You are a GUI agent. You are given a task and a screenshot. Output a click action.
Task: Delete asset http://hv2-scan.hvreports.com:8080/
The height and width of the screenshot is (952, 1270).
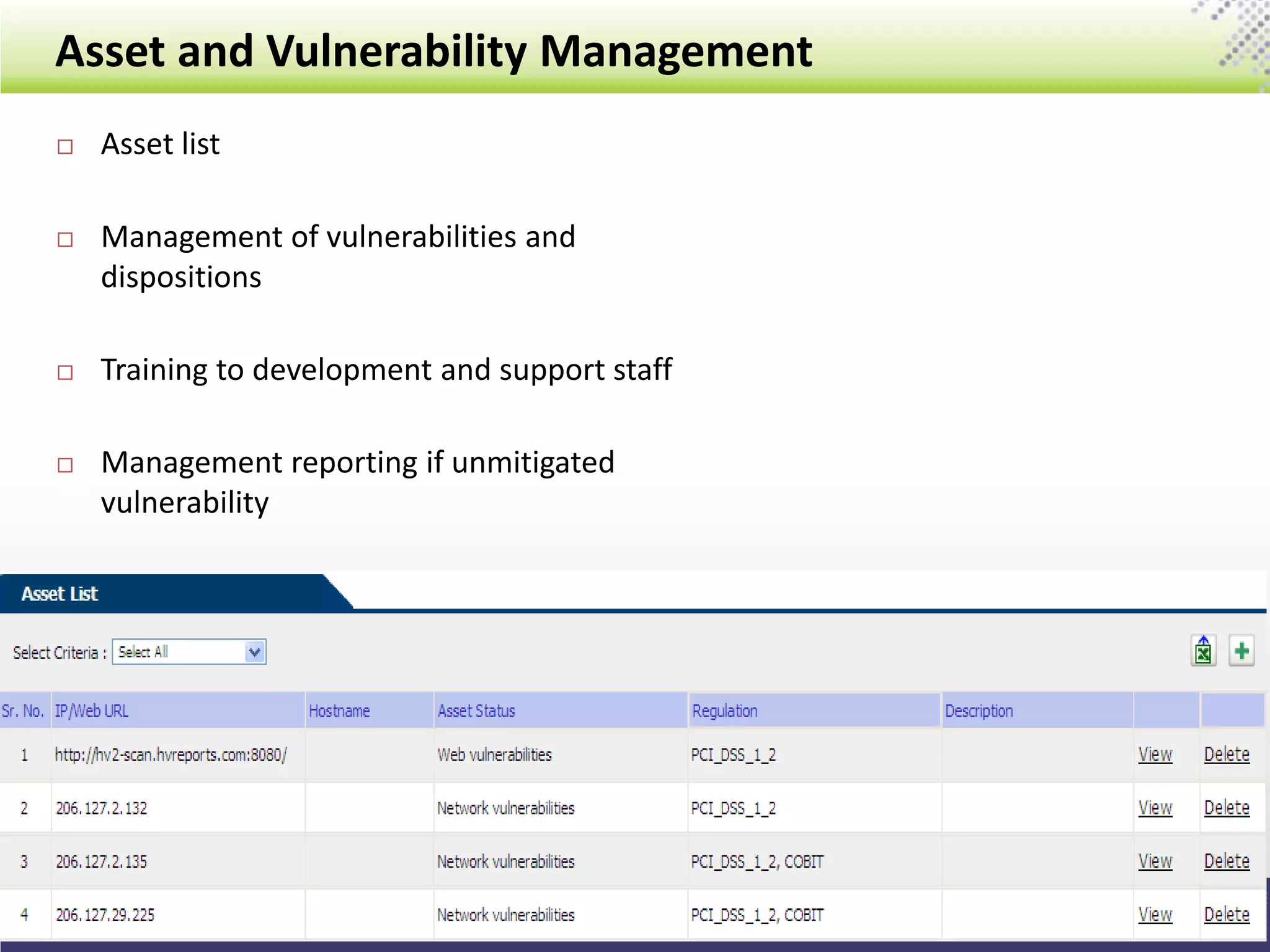[1227, 754]
